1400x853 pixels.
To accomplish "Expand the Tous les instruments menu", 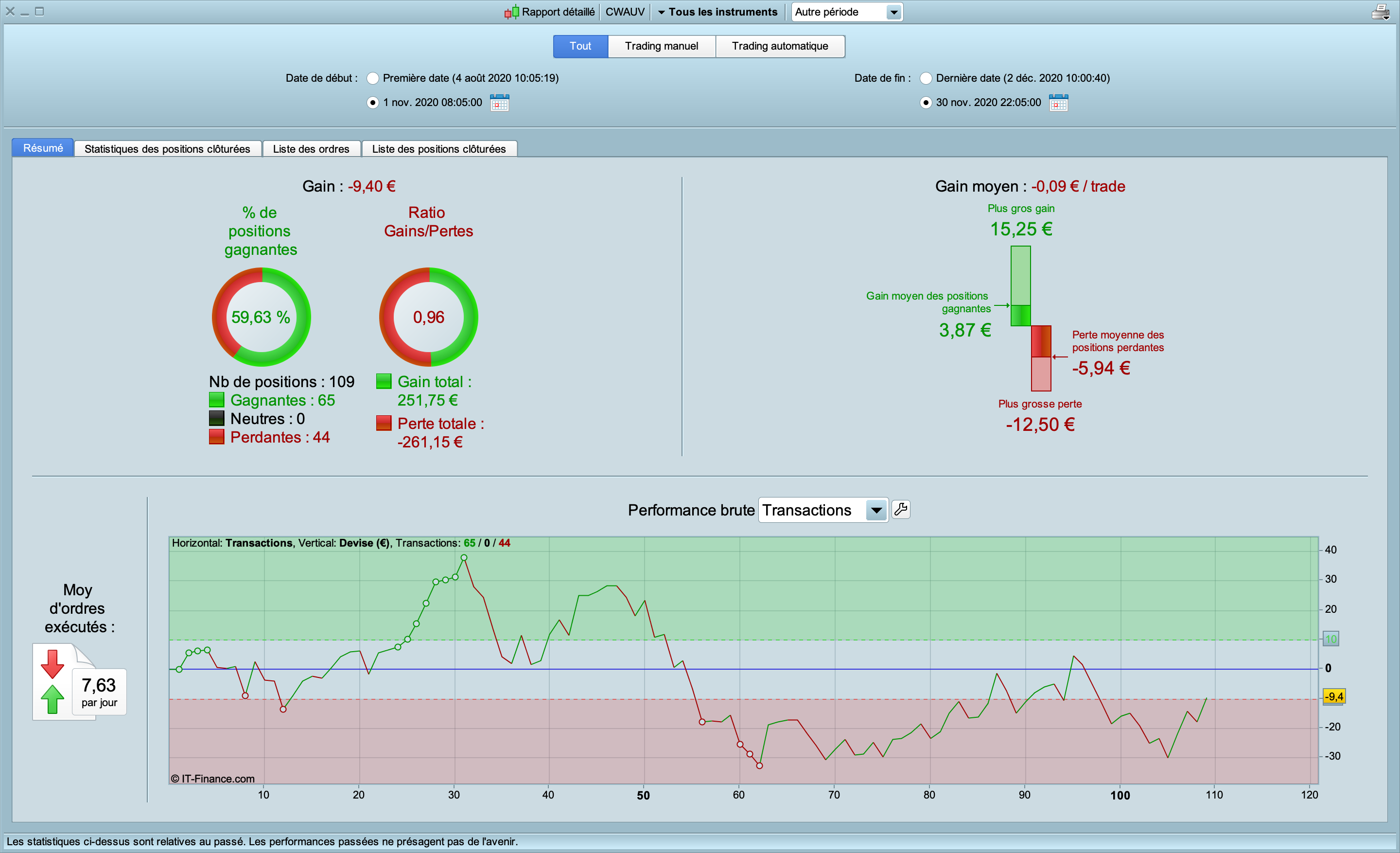I will [717, 12].
